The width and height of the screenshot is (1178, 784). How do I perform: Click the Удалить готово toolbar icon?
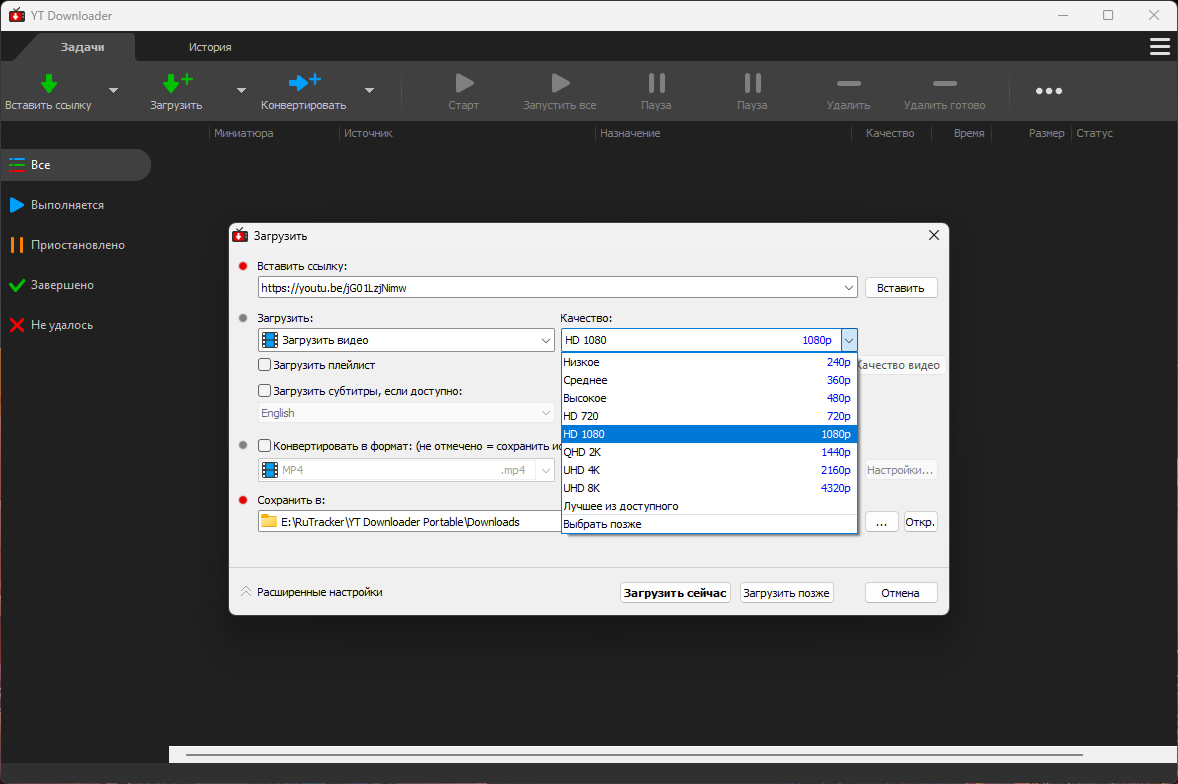(x=944, y=83)
